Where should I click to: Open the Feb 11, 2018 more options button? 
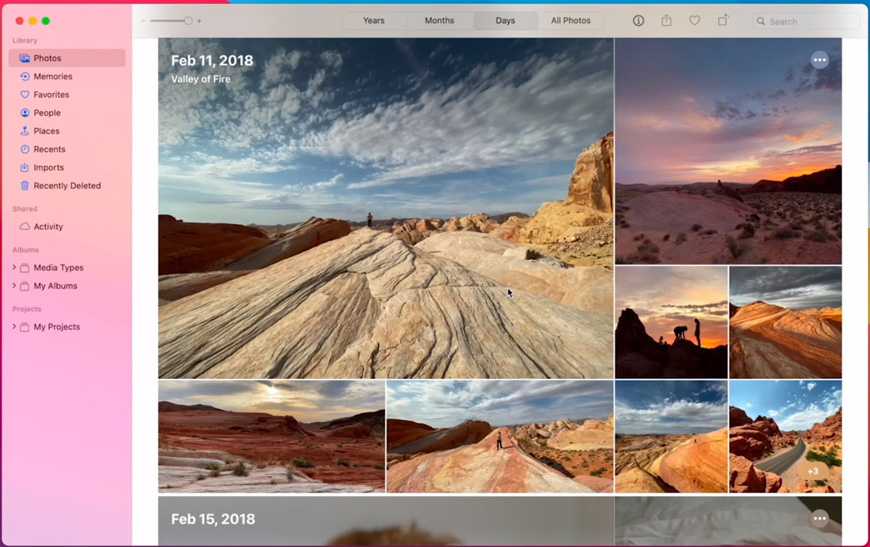tap(820, 60)
